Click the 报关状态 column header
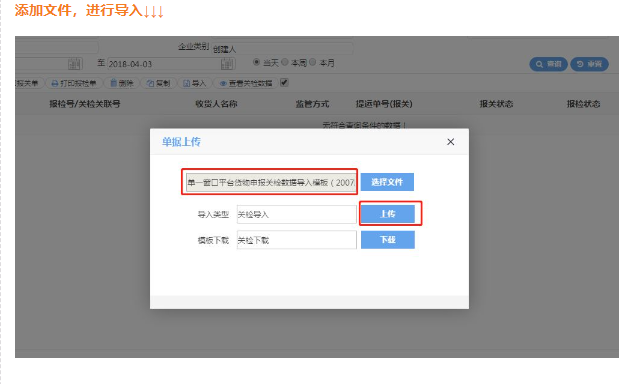Viewport: 633px width, 384px height. coord(496,104)
